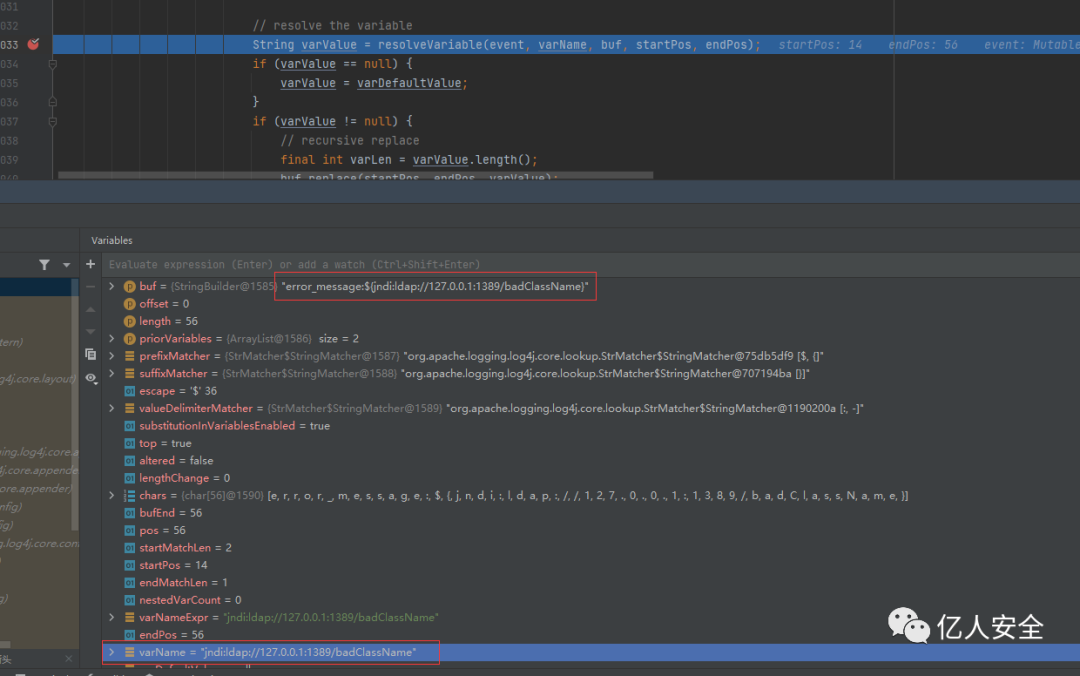Viewport: 1080px width, 676px height.
Task: Focus the Evaluate expression input field
Action: [x=591, y=265]
